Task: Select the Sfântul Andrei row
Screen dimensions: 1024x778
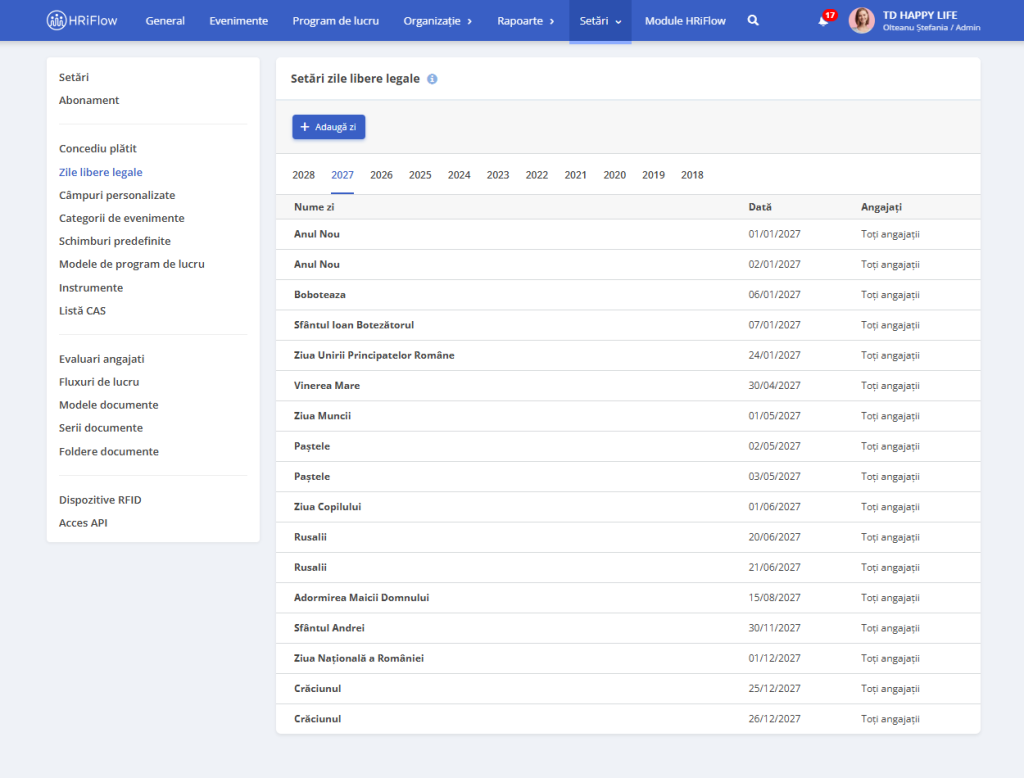Action: [x=628, y=628]
